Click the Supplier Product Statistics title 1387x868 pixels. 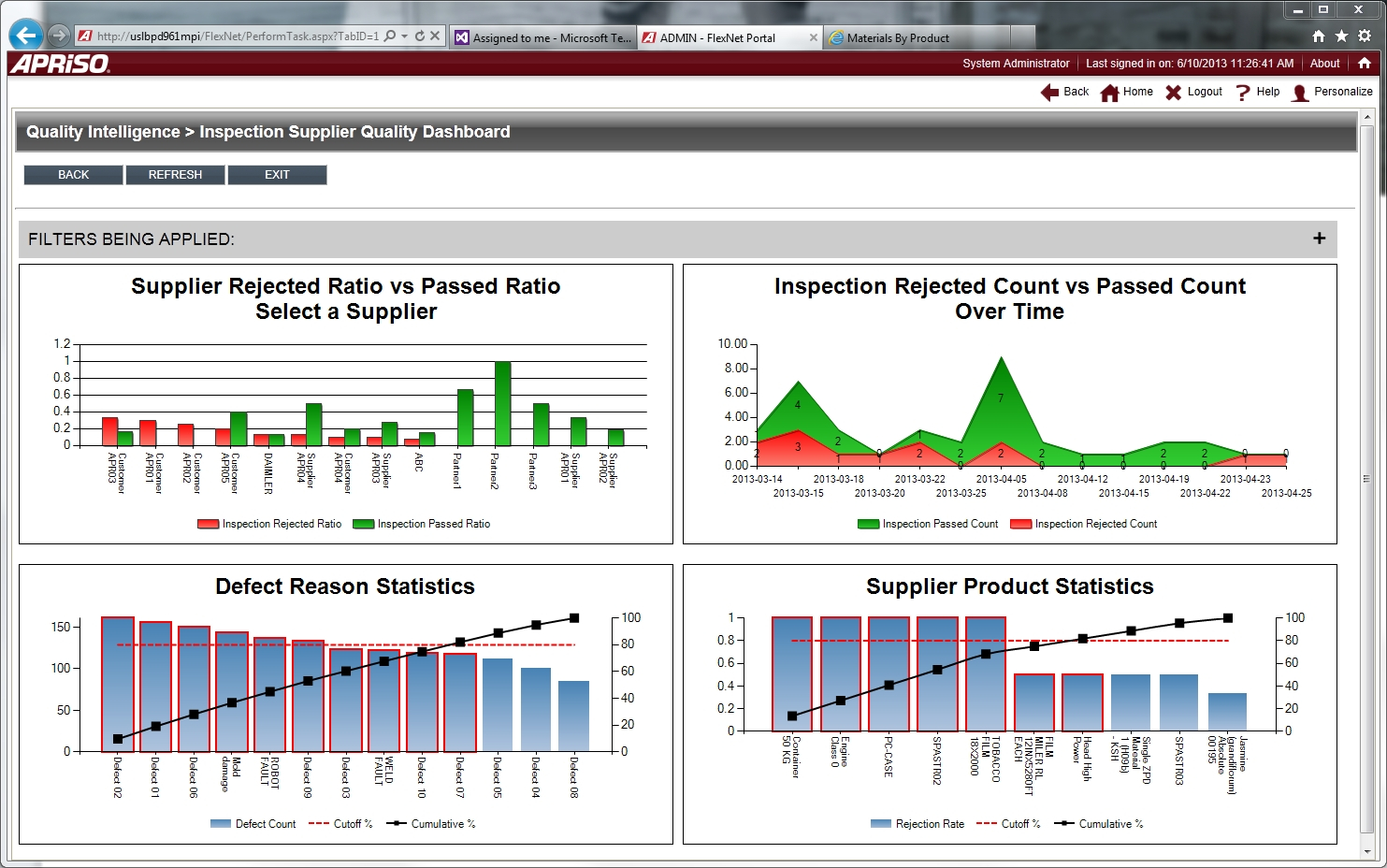coord(1010,586)
